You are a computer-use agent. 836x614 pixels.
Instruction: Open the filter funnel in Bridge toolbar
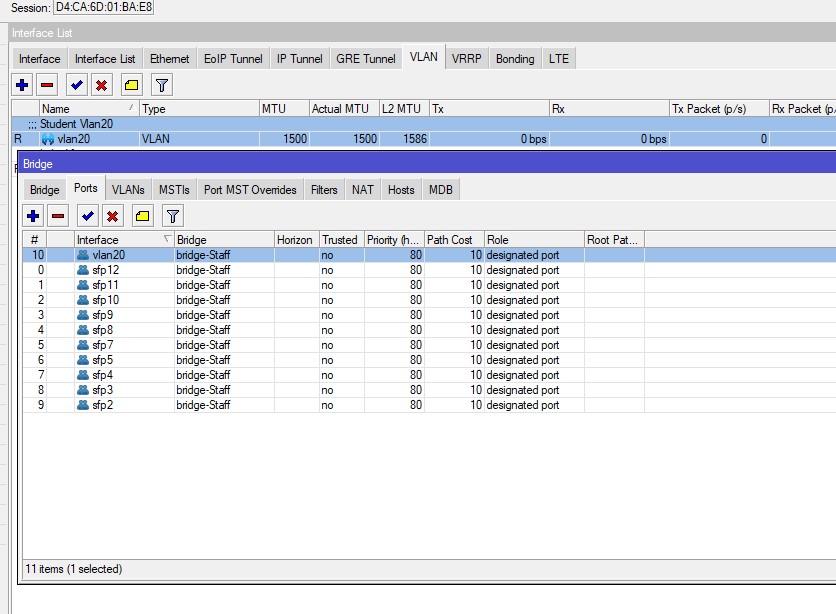click(x=172, y=216)
